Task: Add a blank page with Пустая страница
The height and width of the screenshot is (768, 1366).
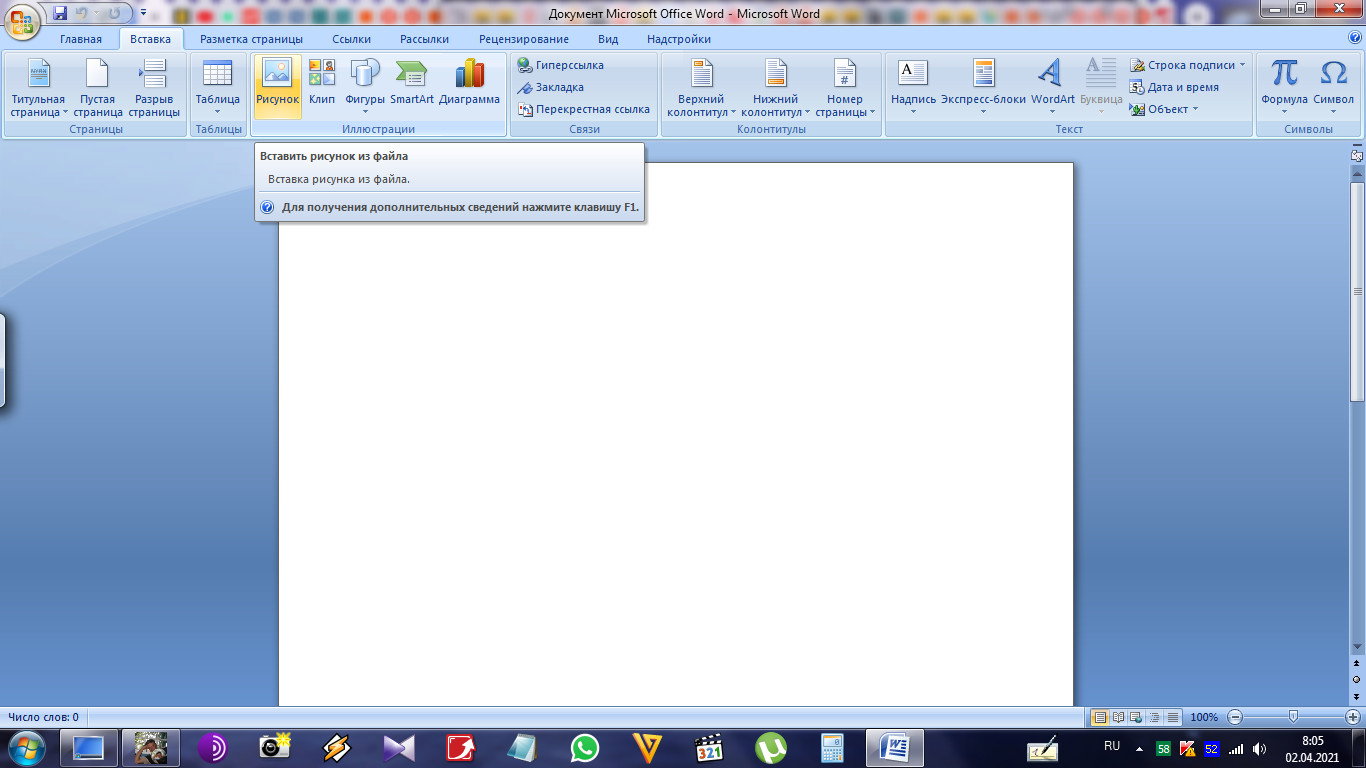Action: pyautogui.click(x=98, y=86)
